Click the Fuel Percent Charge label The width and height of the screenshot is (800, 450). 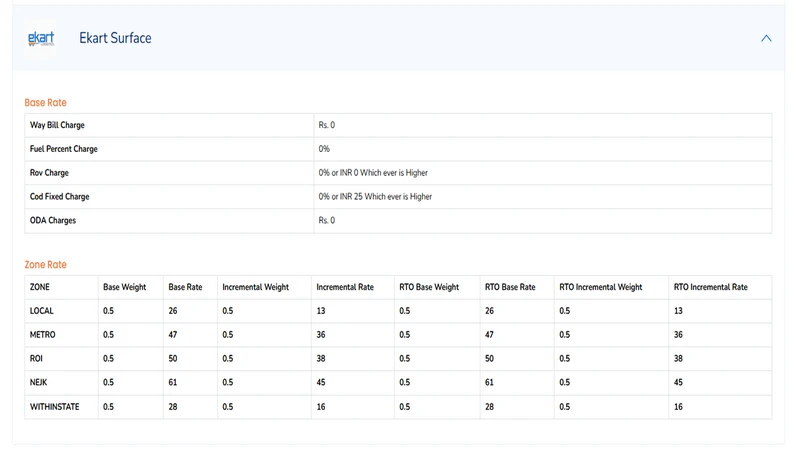64,149
